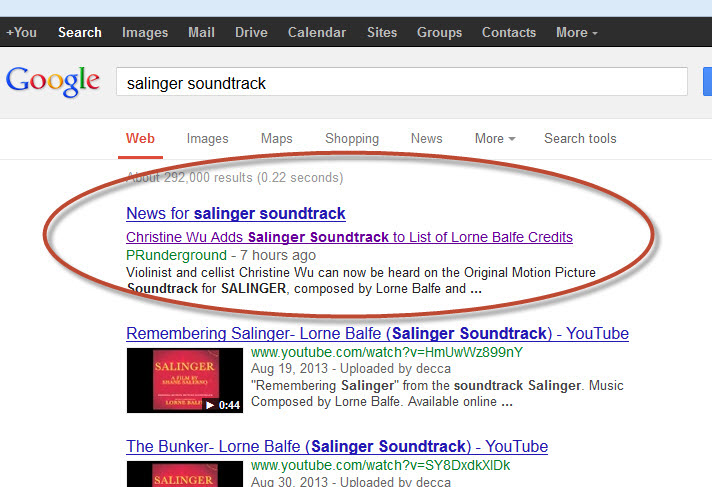The image size is (712, 487).
Task: Select the News results tab
Action: pos(426,138)
